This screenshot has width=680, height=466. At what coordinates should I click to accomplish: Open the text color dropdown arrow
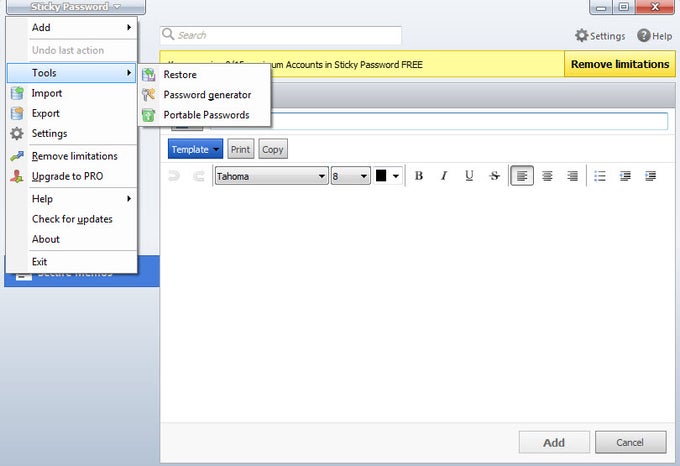[x=396, y=176]
